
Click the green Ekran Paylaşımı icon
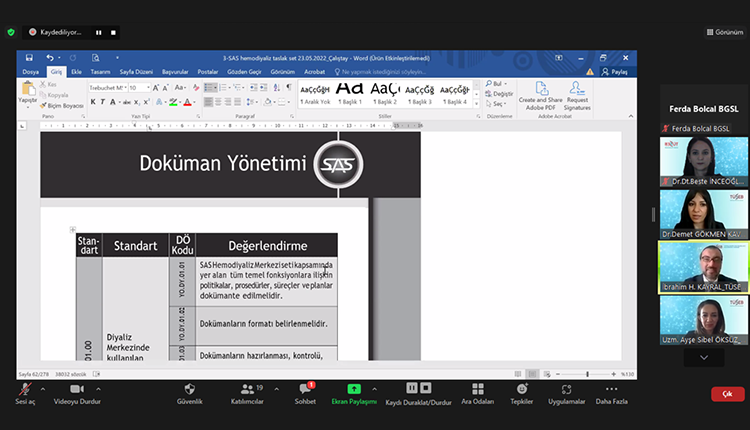pos(354,388)
